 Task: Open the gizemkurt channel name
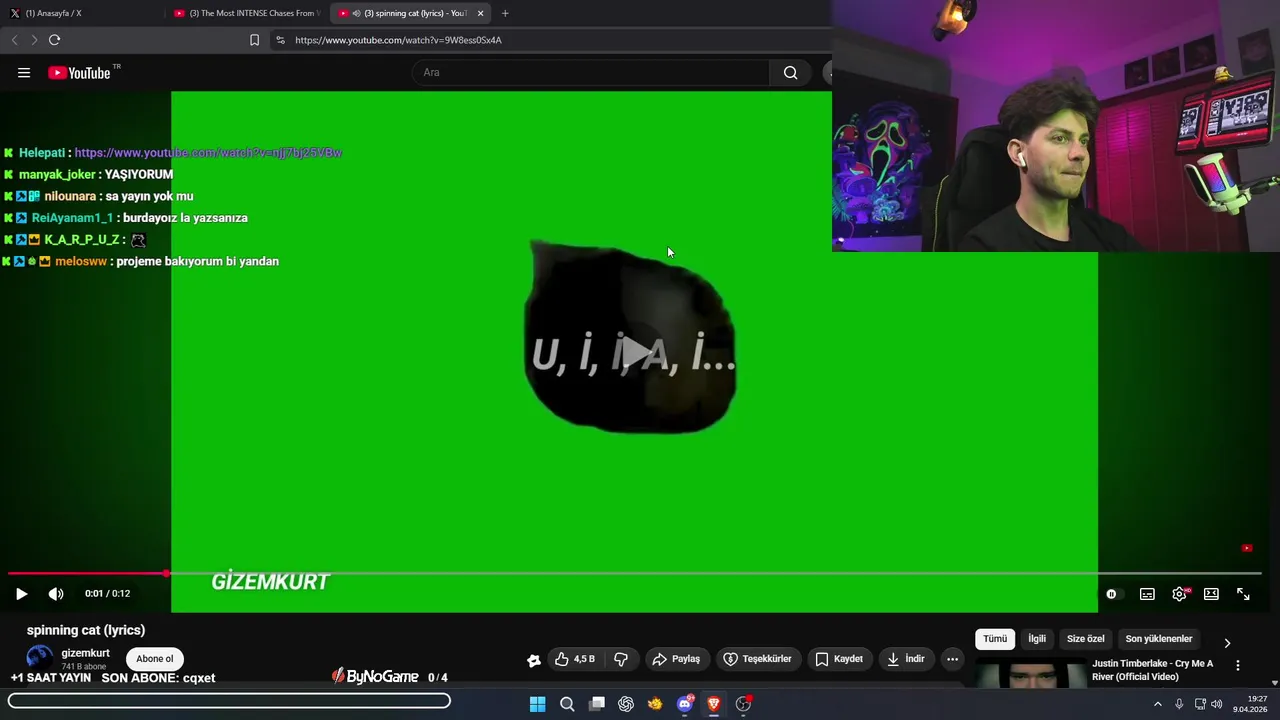click(86, 653)
